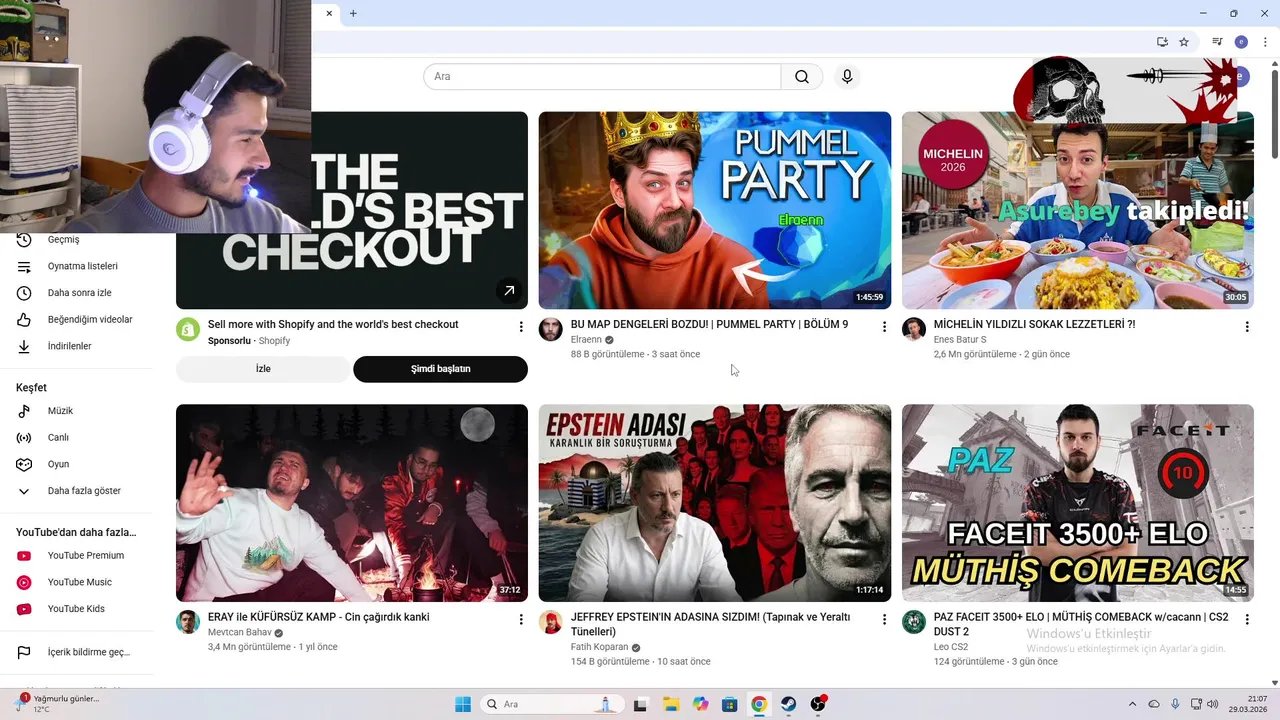The image size is (1280, 720).
Task: Open Chrome profile avatar in toolbar
Action: pyautogui.click(x=1241, y=42)
